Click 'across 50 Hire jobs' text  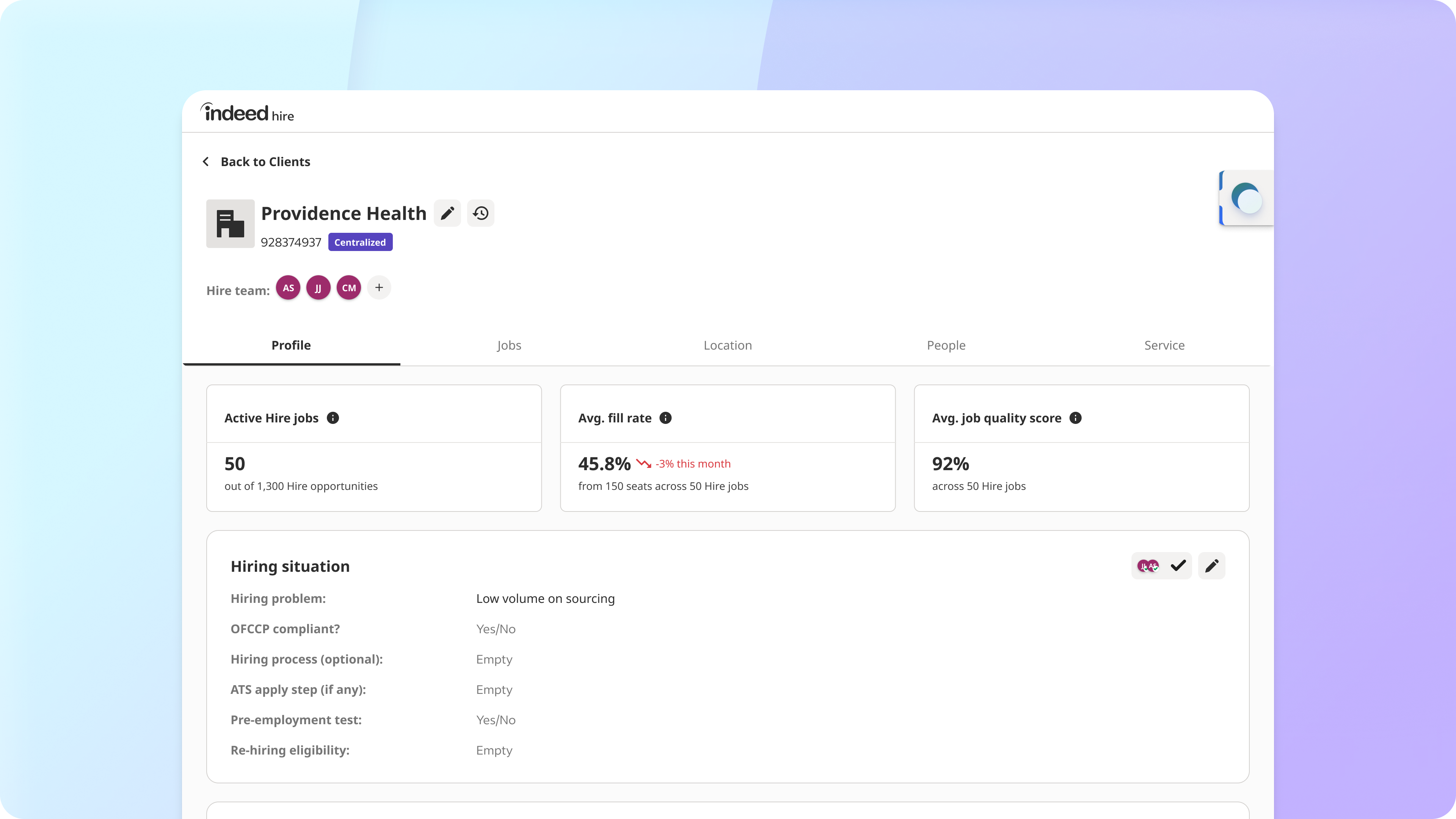coord(978,486)
